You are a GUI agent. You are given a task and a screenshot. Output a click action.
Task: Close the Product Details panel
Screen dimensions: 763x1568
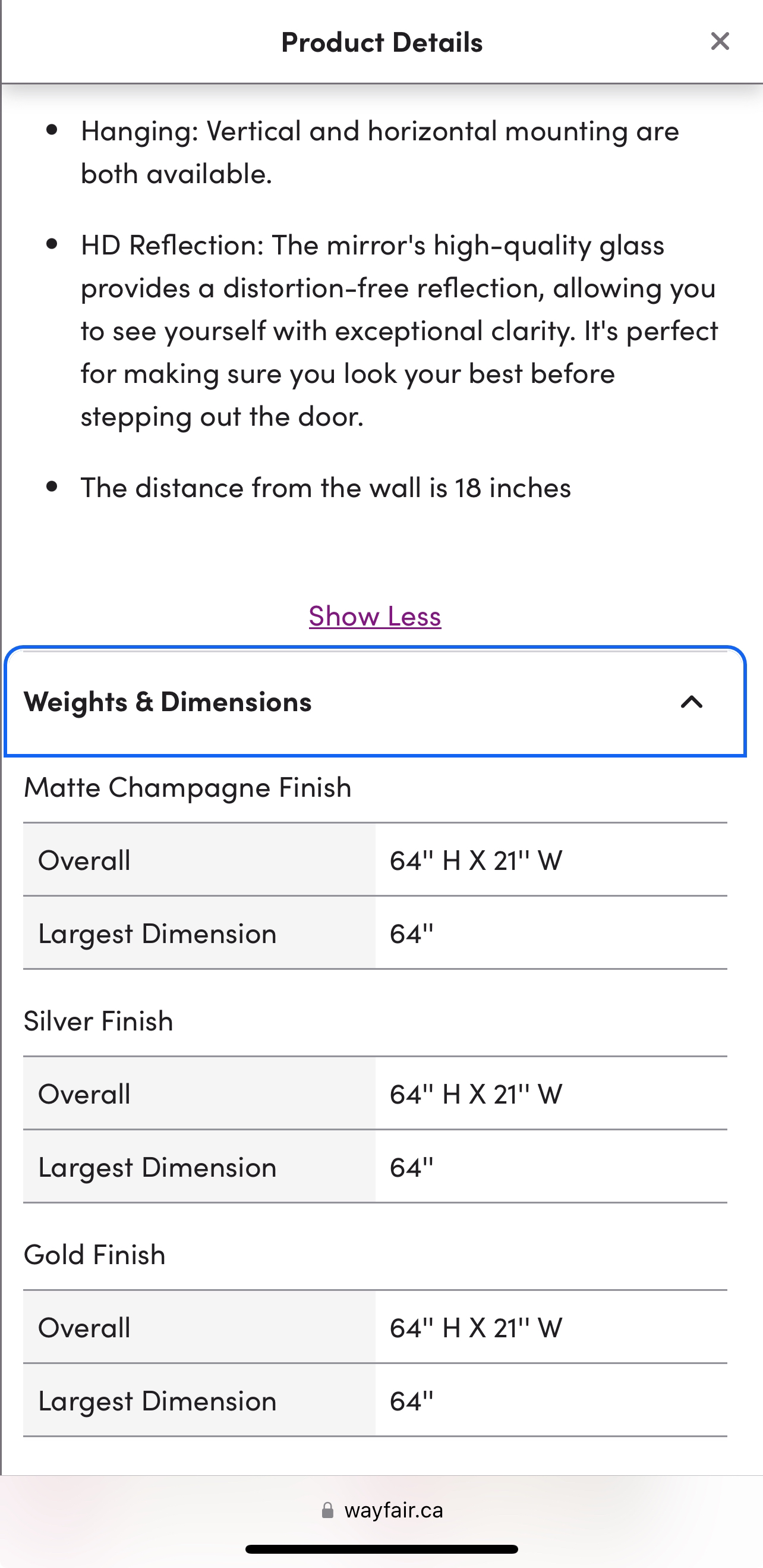pyautogui.click(x=720, y=42)
